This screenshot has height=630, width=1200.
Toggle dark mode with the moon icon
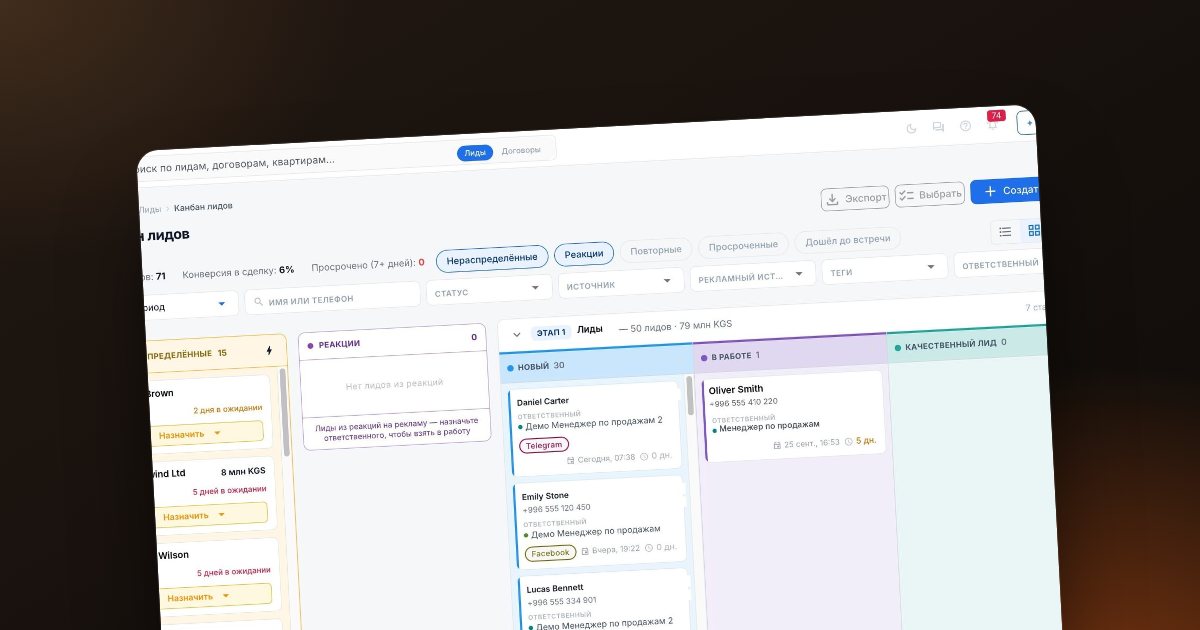pyautogui.click(x=911, y=128)
